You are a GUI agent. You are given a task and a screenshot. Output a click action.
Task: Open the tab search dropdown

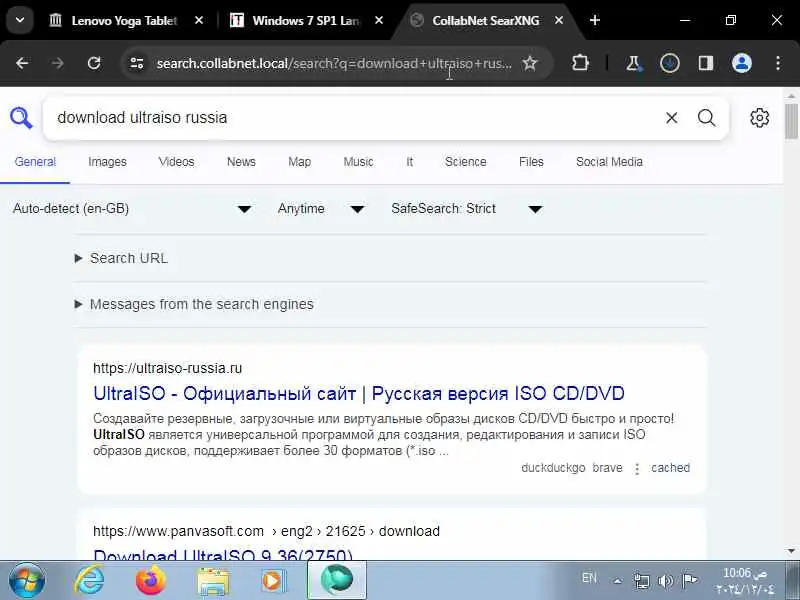click(x=20, y=20)
